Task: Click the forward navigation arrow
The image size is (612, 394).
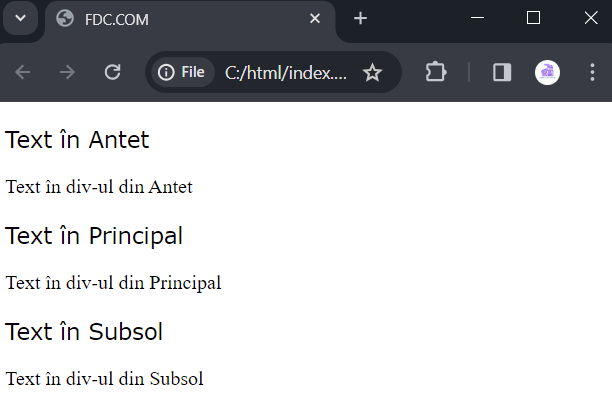Action: 67,72
